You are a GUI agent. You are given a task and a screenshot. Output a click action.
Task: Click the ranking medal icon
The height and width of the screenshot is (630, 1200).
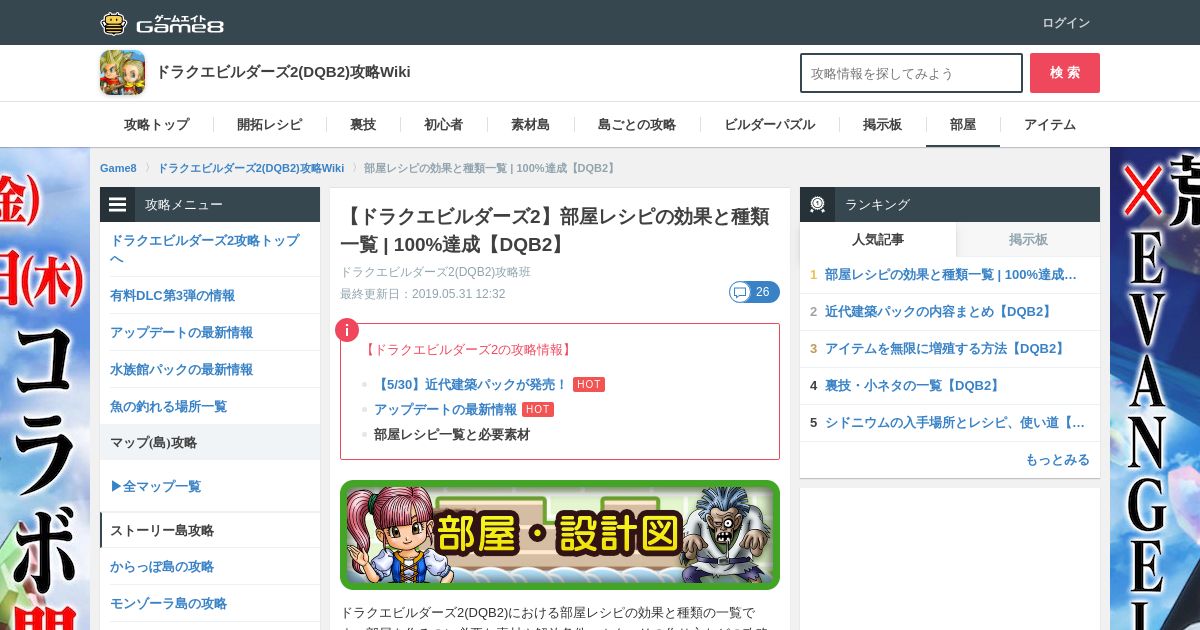818,204
